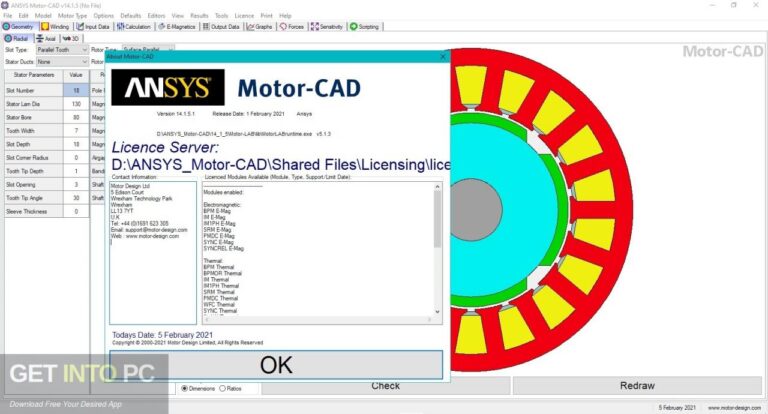Click the Value column header
This screenshot has height=414, width=768.
(x=76, y=75)
